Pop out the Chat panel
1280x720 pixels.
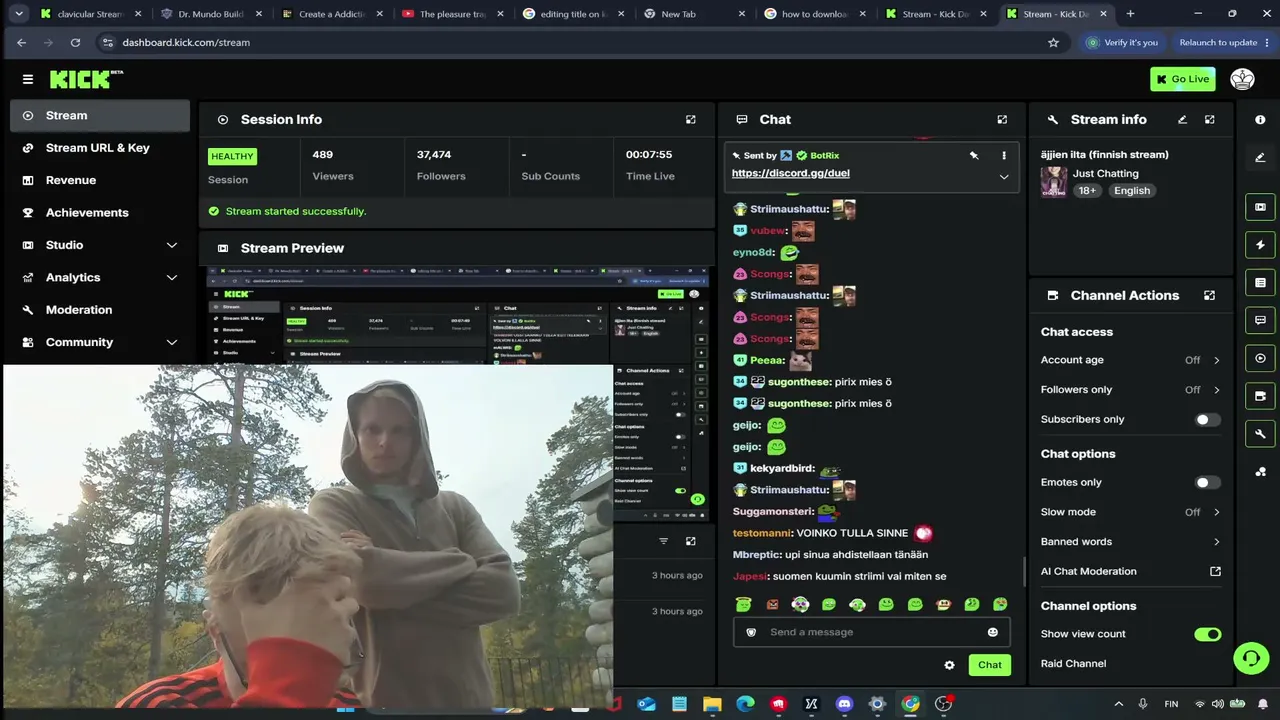tap(1002, 119)
